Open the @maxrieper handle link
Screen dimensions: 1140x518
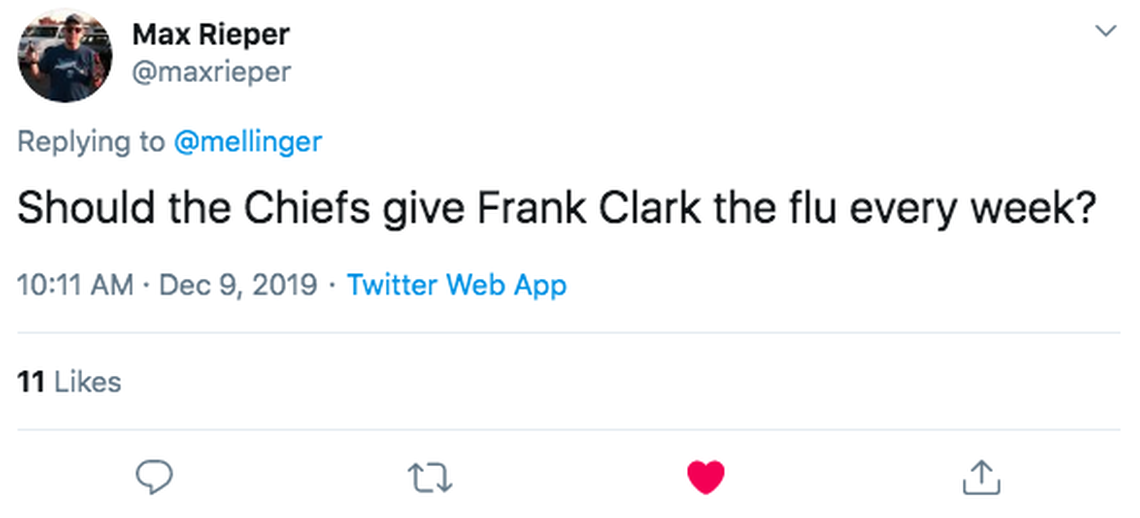(x=210, y=72)
